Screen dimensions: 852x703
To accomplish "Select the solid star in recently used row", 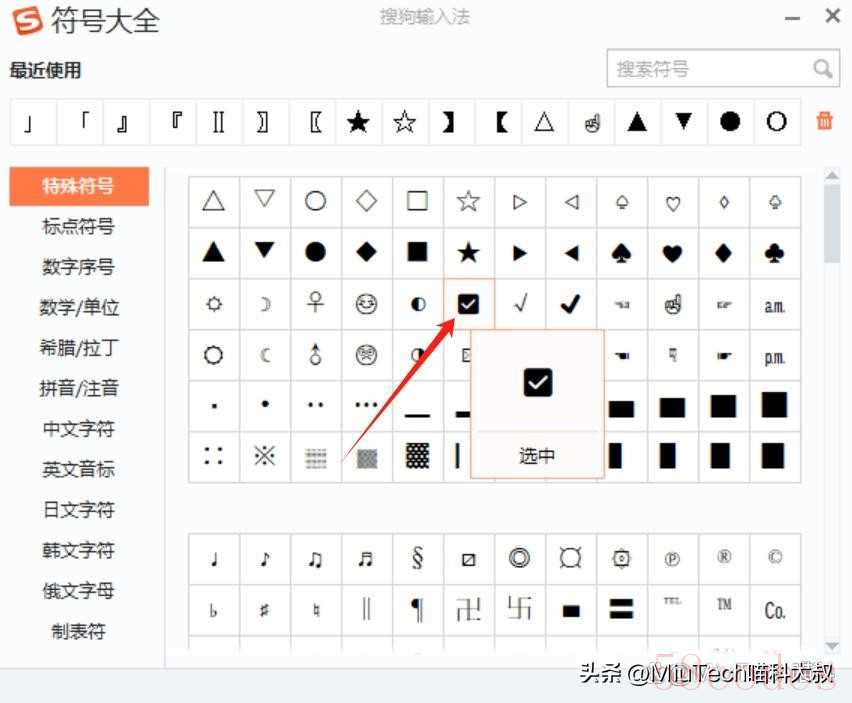I will (358, 122).
